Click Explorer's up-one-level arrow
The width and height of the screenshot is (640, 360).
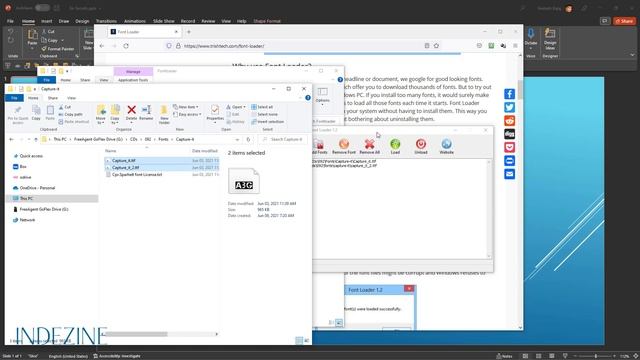[x=36, y=139]
